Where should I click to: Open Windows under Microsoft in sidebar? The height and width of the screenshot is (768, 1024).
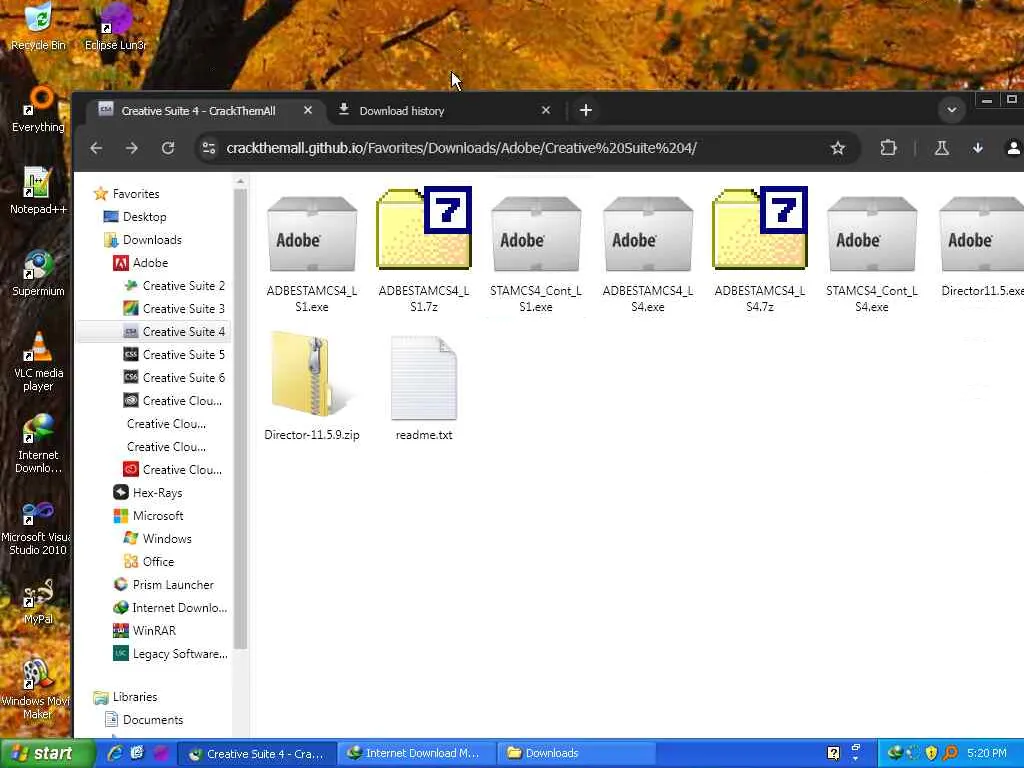point(158,539)
